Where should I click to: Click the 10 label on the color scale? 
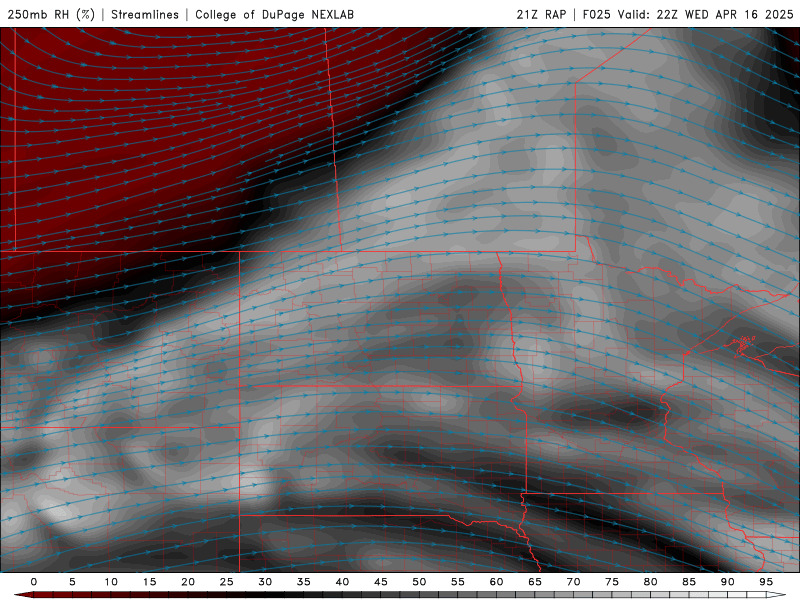(x=111, y=582)
